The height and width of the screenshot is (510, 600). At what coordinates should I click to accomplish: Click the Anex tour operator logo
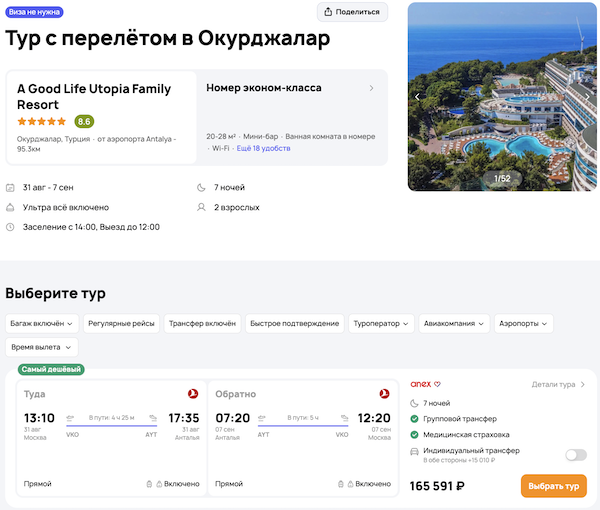(x=420, y=384)
